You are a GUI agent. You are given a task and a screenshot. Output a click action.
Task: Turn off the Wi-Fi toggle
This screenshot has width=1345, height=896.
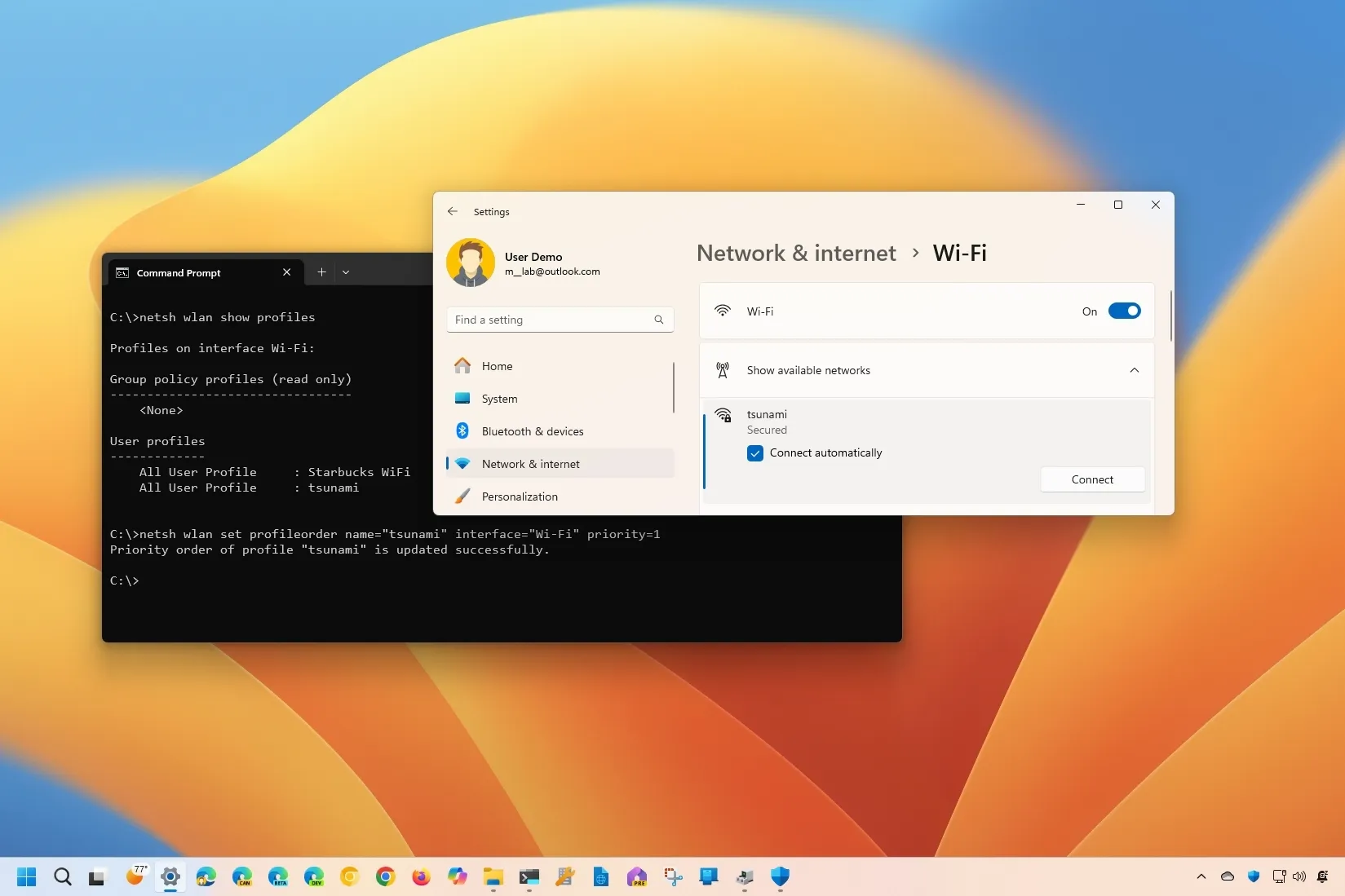click(1125, 311)
